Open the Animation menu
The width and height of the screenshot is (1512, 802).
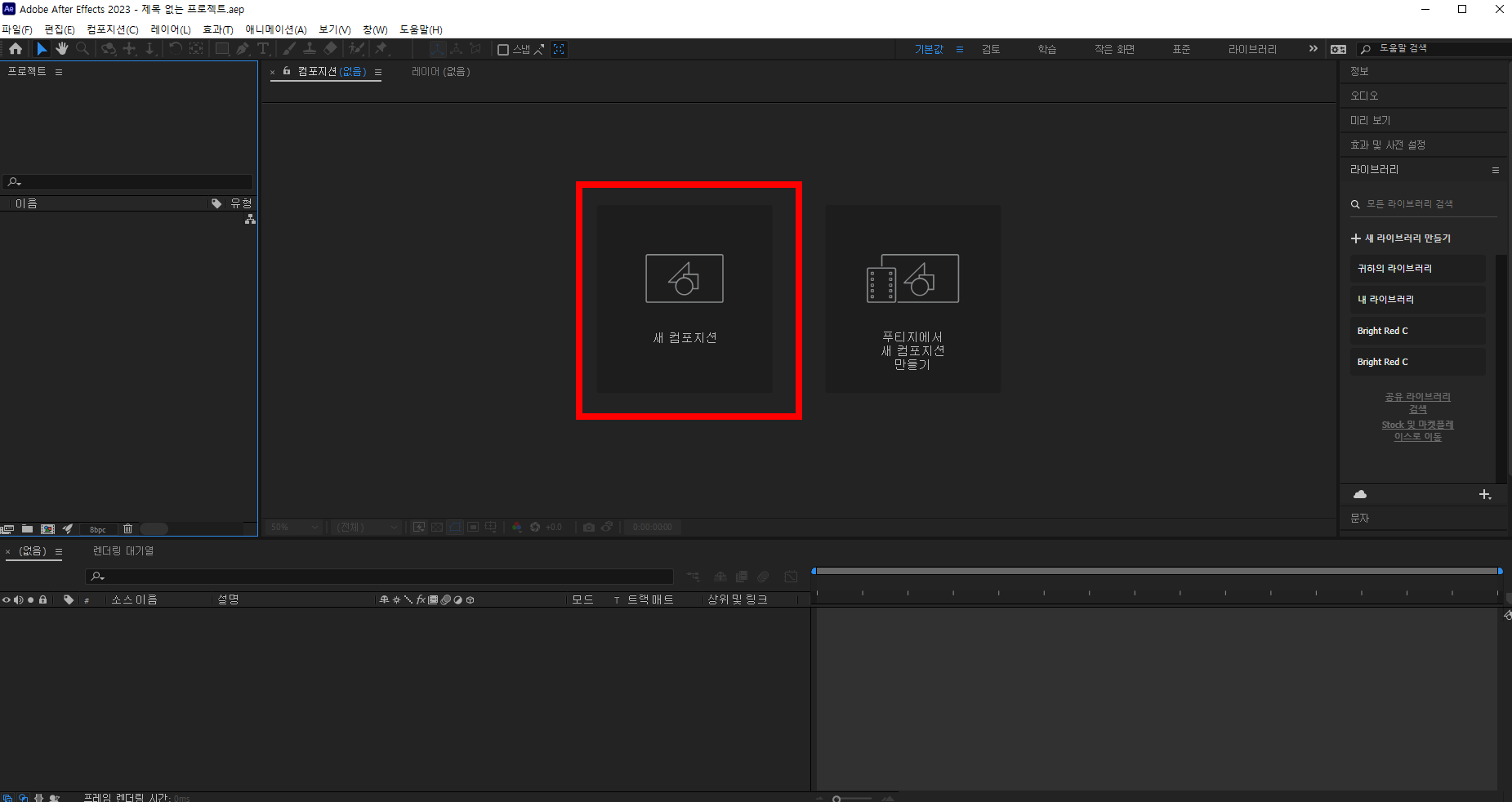point(276,29)
